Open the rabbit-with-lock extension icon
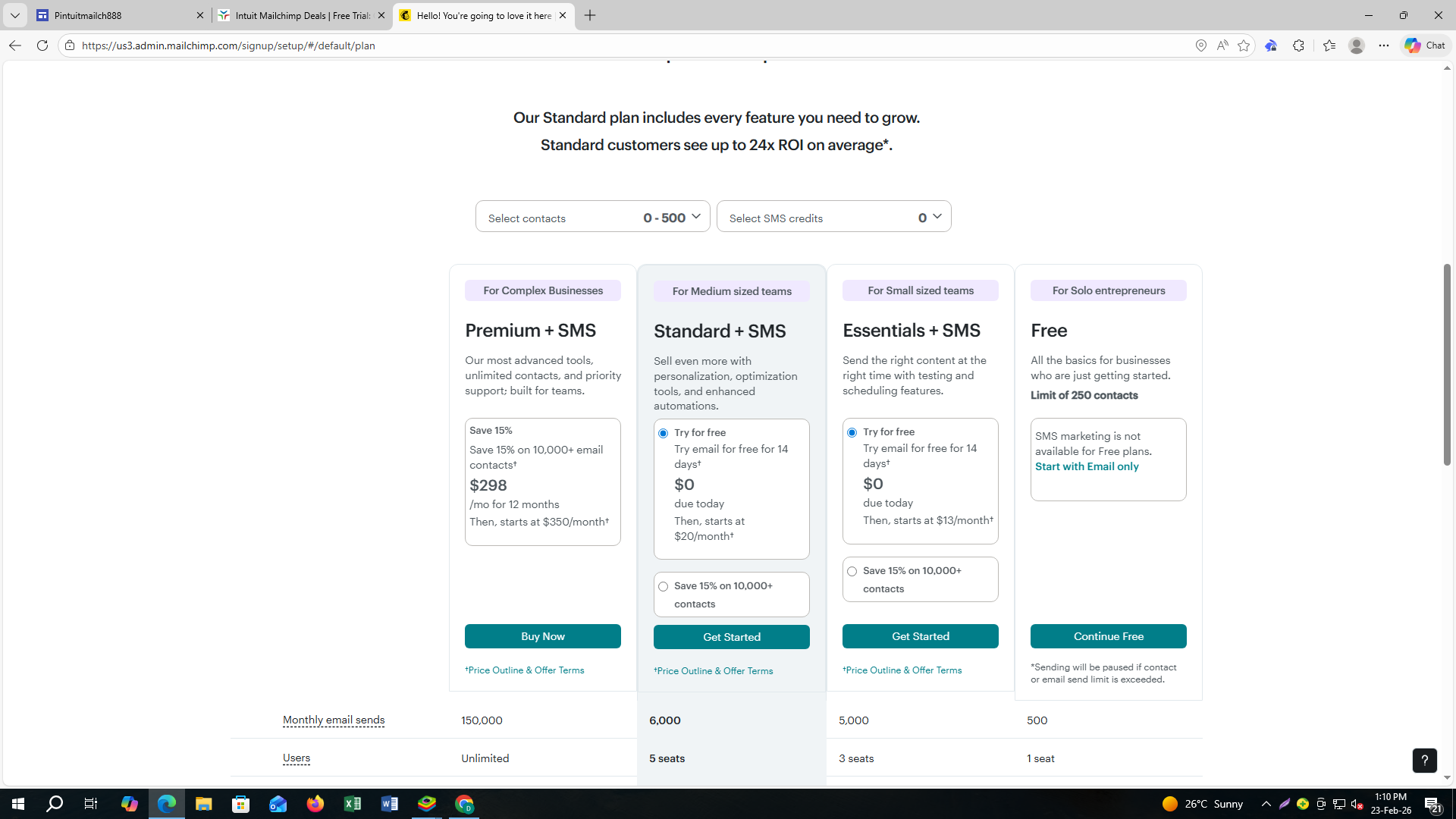Image resolution: width=1456 pixels, height=819 pixels. [x=1271, y=45]
